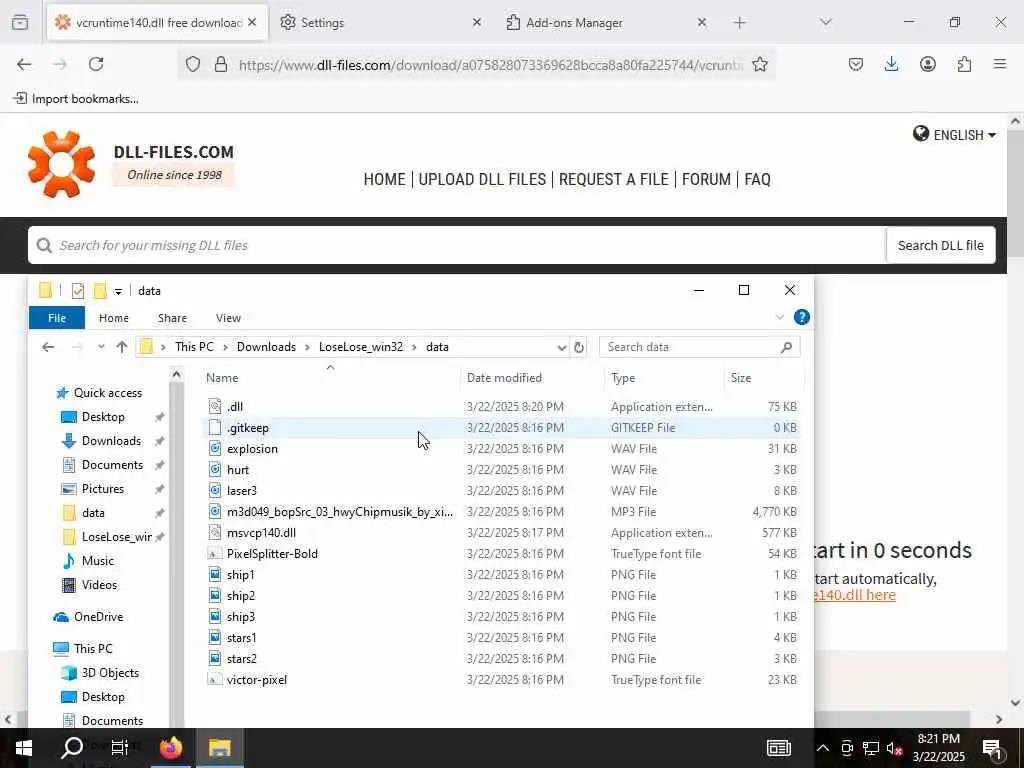Open the ENGLISH language dropdown
Image resolution: width=1024 pixels, height=768 pixels.
pos(954,135)
